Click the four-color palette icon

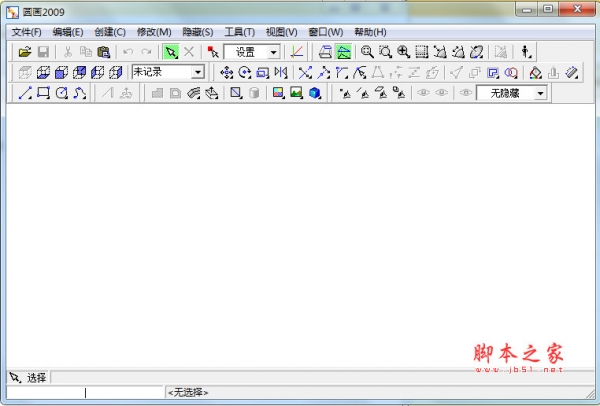tap(278, 93)
